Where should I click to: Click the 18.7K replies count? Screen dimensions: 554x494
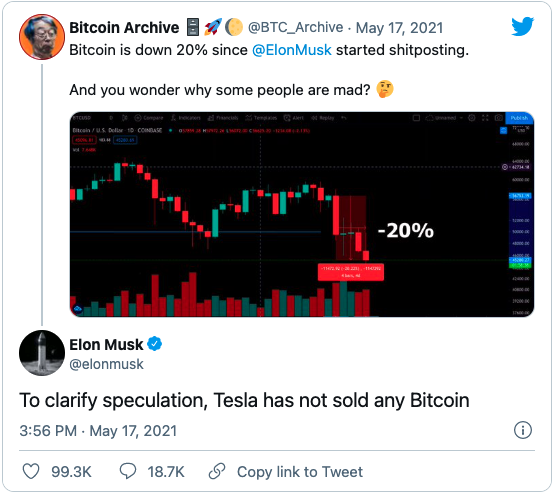click(166, 472)
